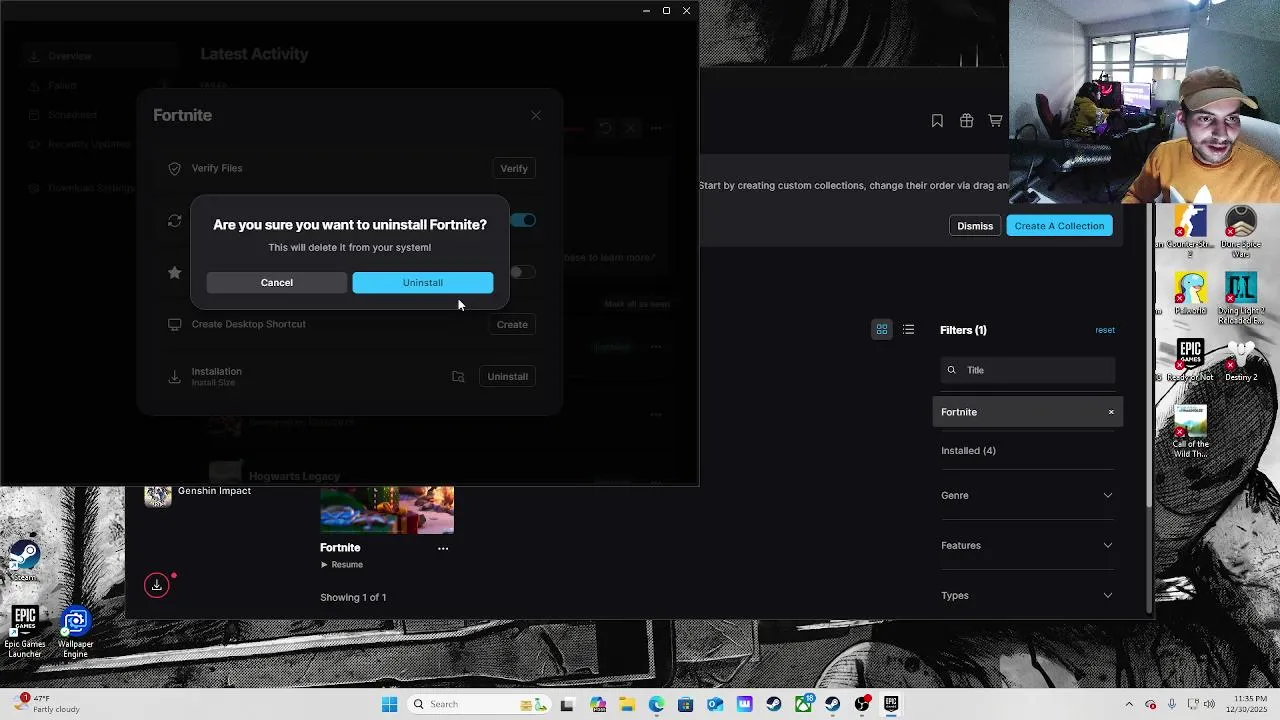The width and height of the screenshot is (1280, 720).
Task: Click the Filters (1) heading
Action: 963,330
